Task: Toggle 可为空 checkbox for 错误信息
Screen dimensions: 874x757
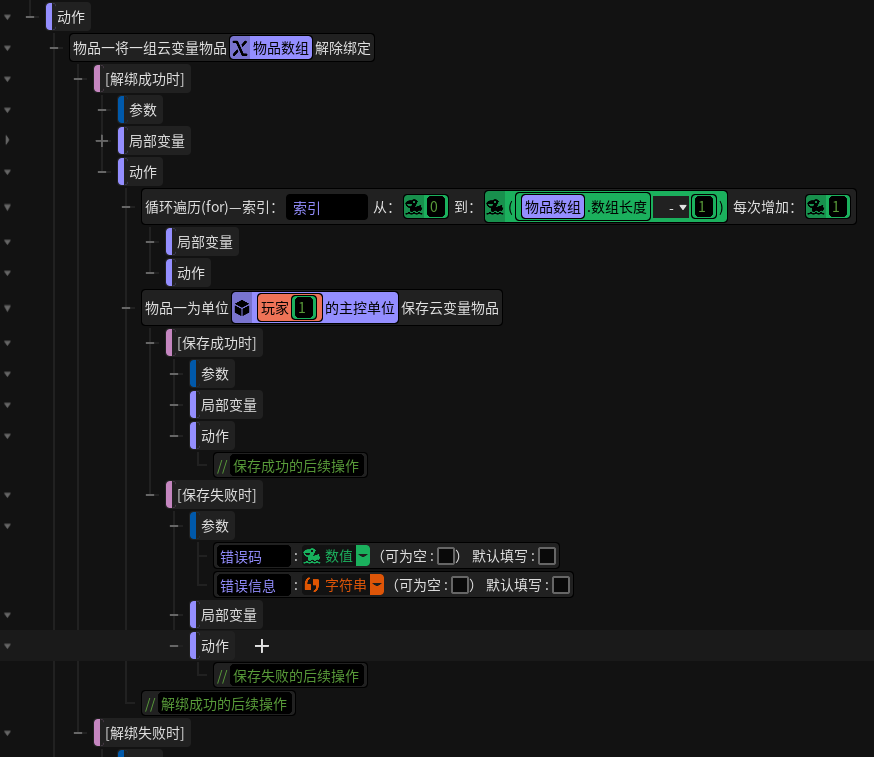Action: click(459, 585)
